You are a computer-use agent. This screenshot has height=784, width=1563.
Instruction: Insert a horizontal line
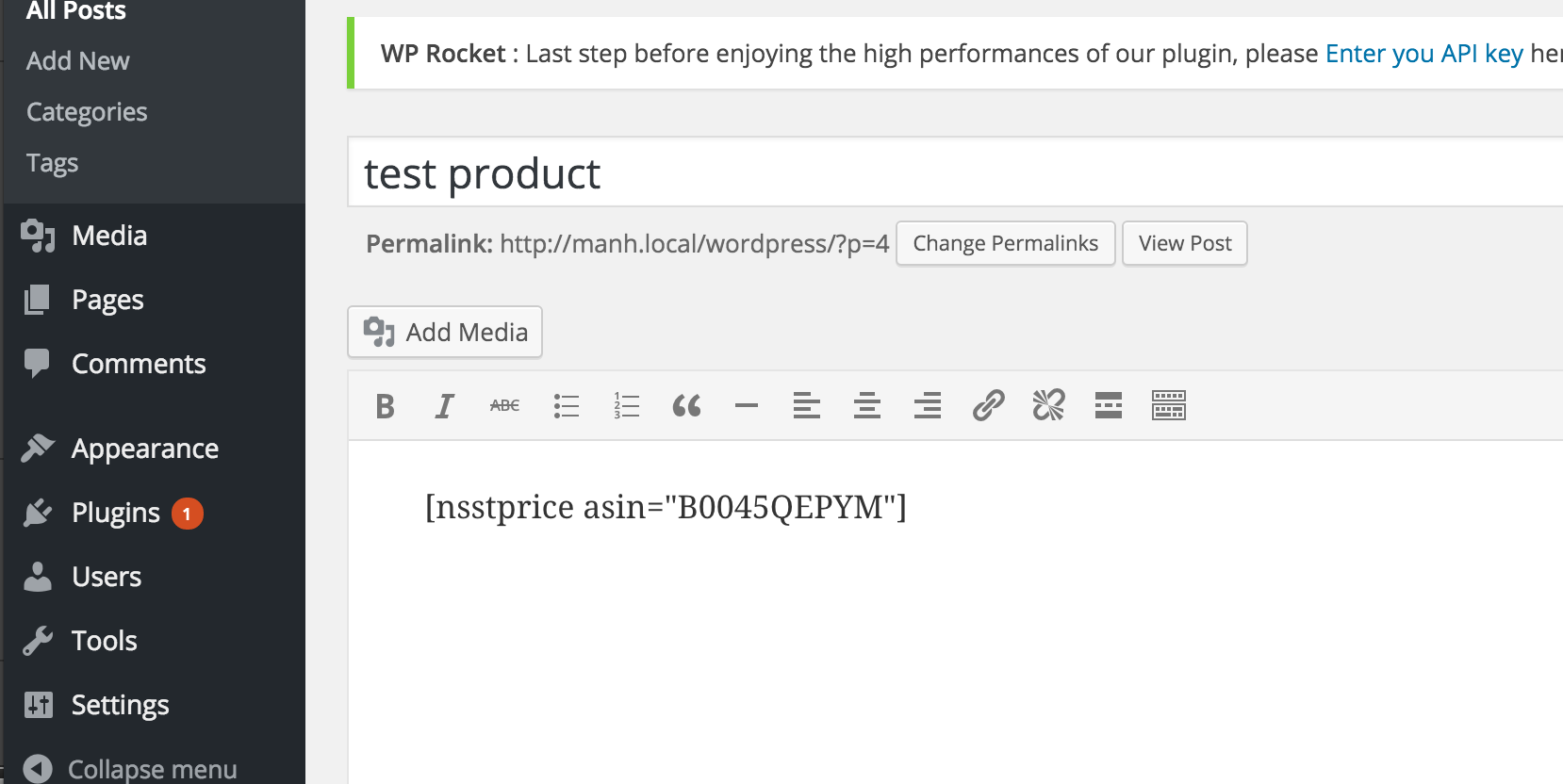(x=747, y=406)
